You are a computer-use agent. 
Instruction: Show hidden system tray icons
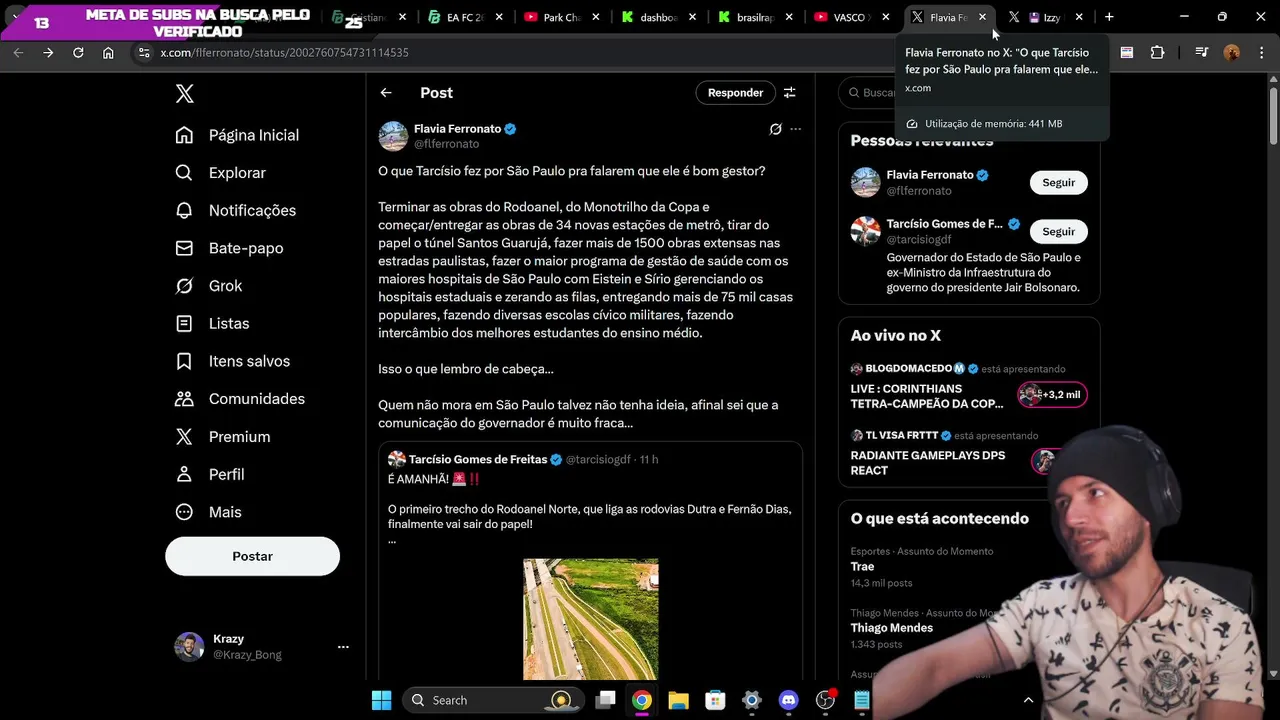(1028, 700)
